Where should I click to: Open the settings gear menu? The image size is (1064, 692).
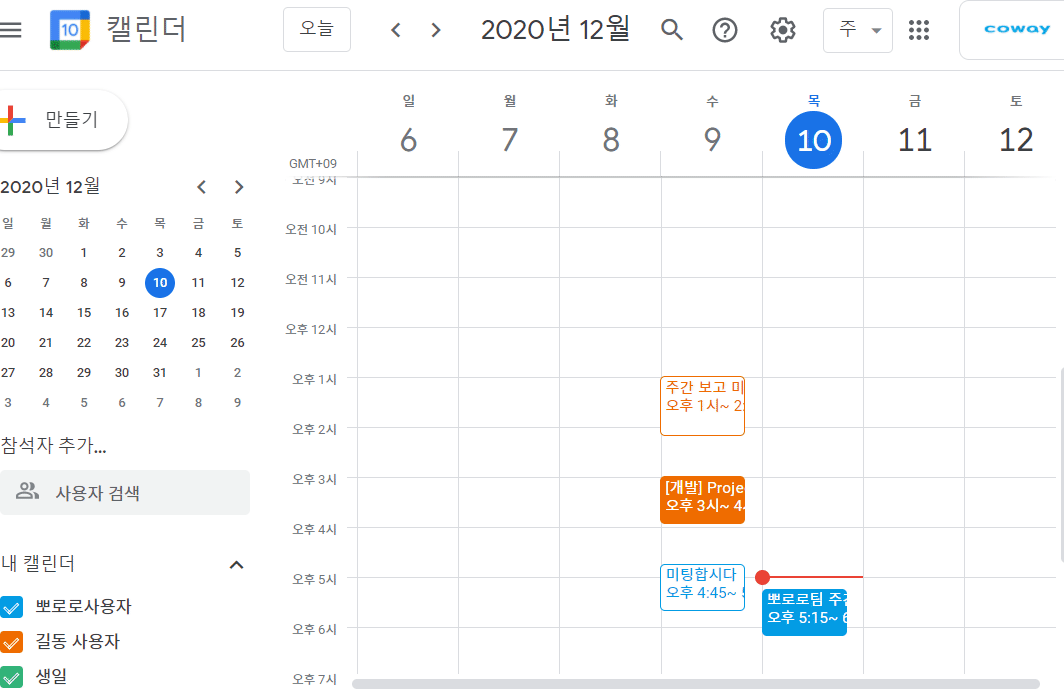coord(782,30)
